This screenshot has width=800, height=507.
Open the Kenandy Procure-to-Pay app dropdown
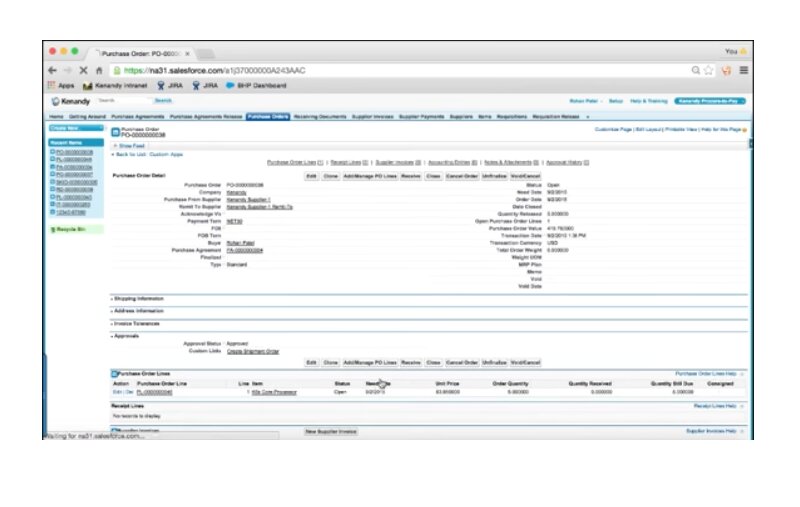709,101
